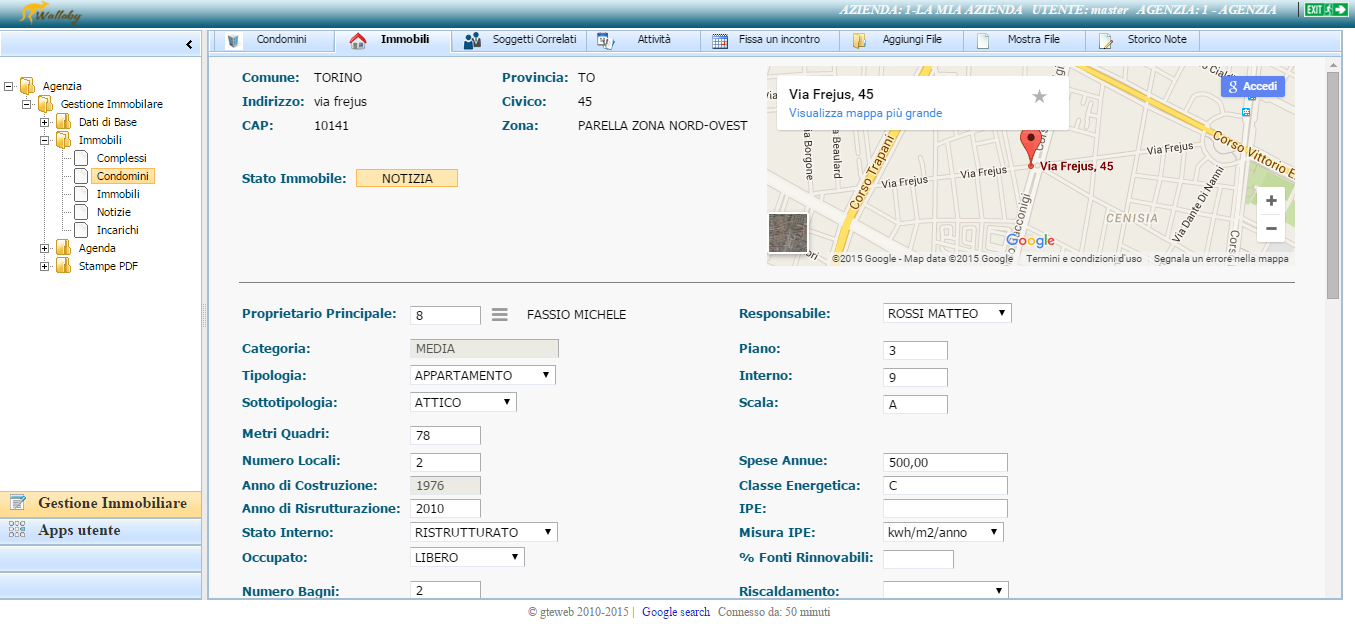The image size is (1355, 643).
Task: Collapse the Gestione Immobilare tree node
Action: (27, 104)
